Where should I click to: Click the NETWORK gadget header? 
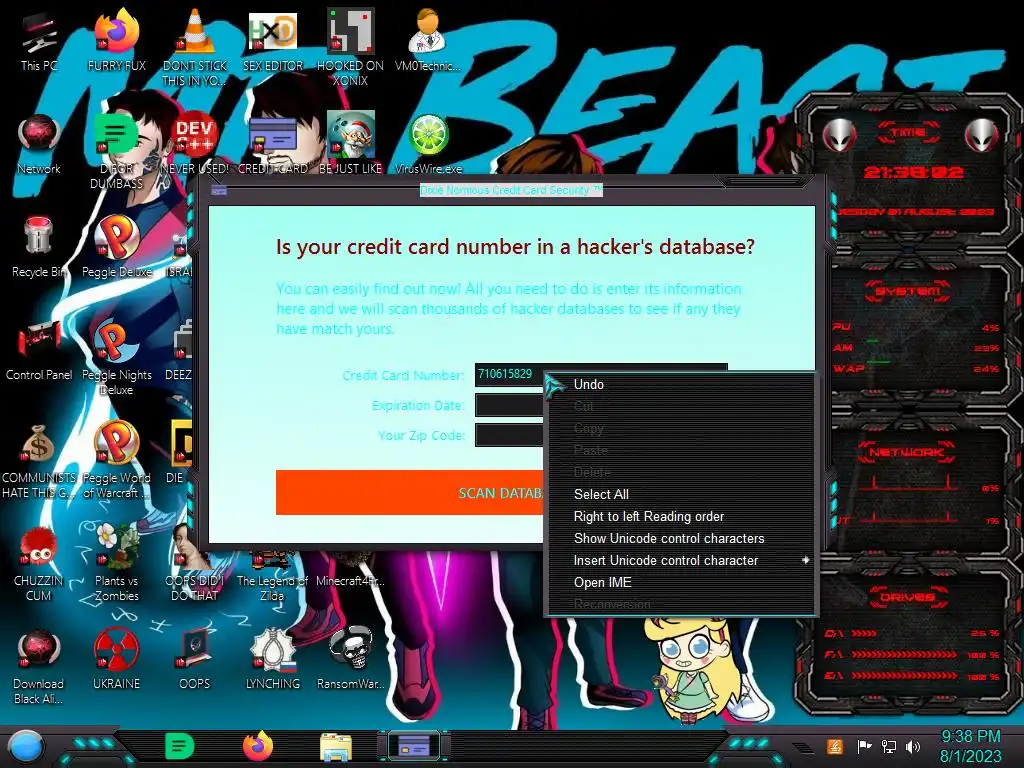tap(906, 452)
